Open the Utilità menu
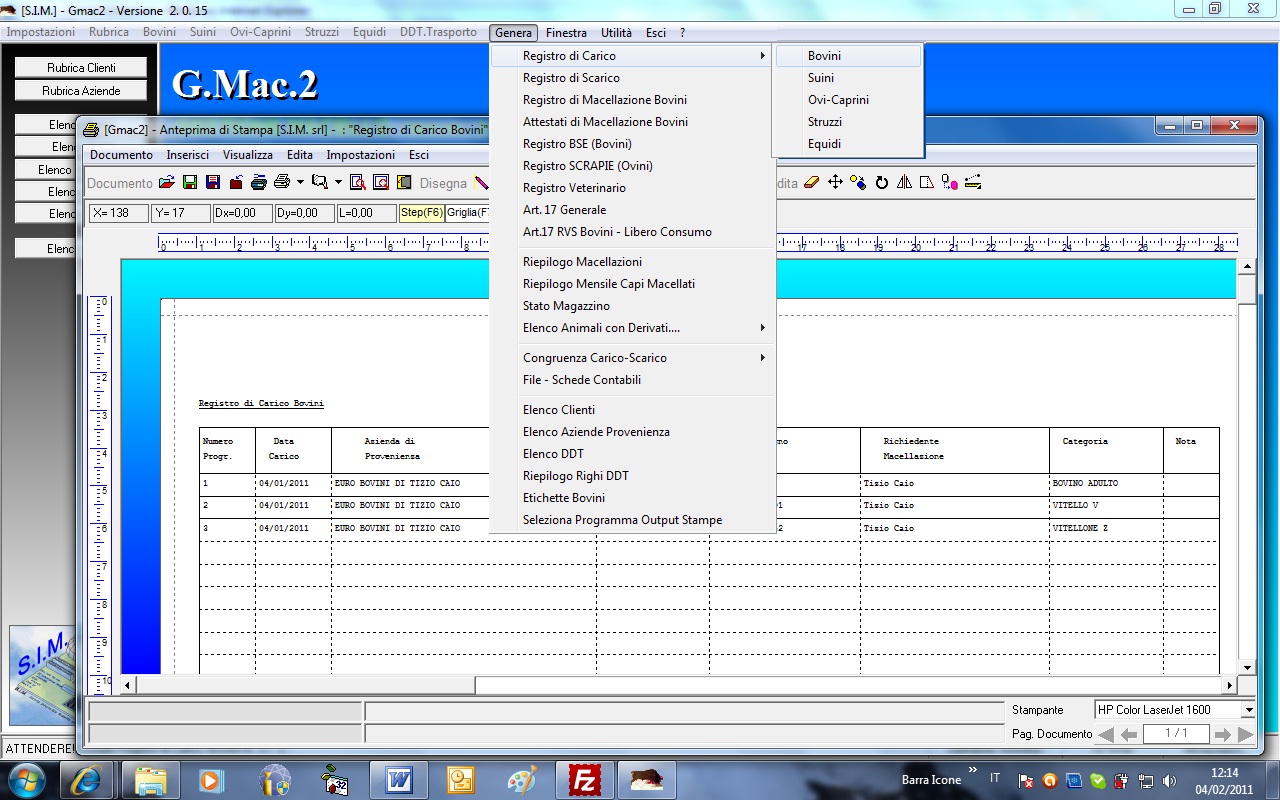 tap(616, 33)
